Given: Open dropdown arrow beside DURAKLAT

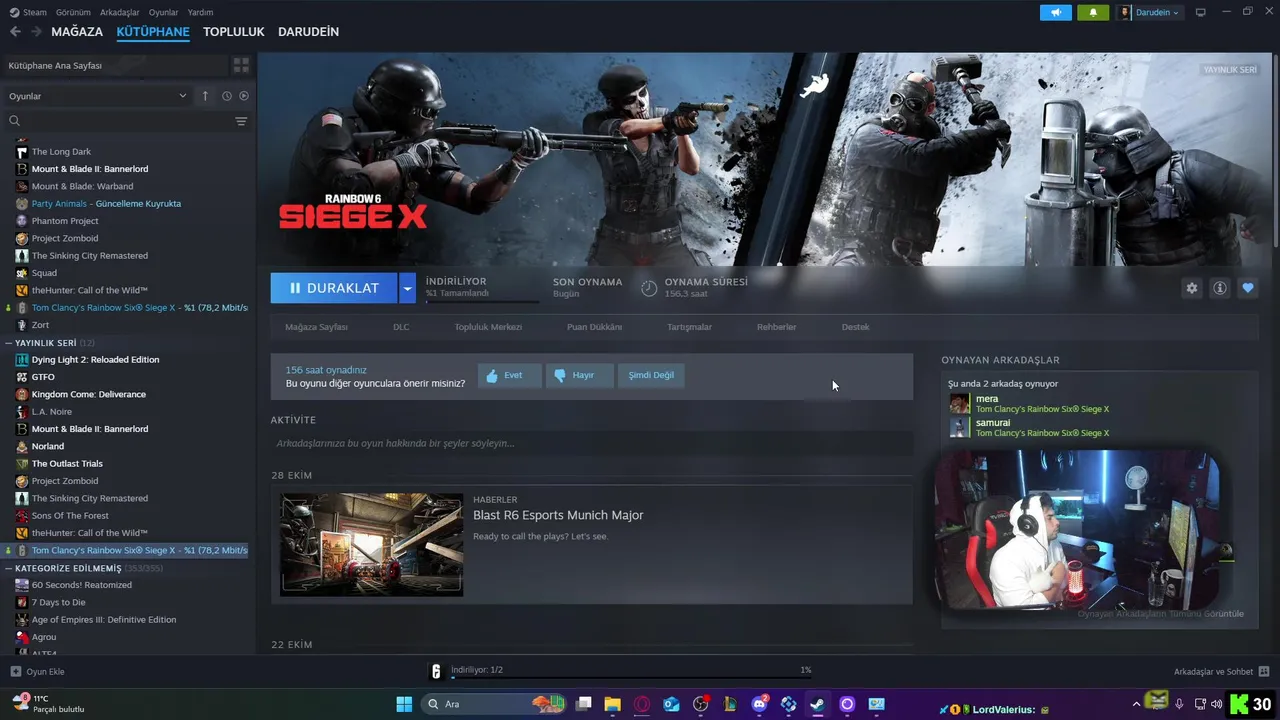Looking at the screenshot, I should 407,288.
